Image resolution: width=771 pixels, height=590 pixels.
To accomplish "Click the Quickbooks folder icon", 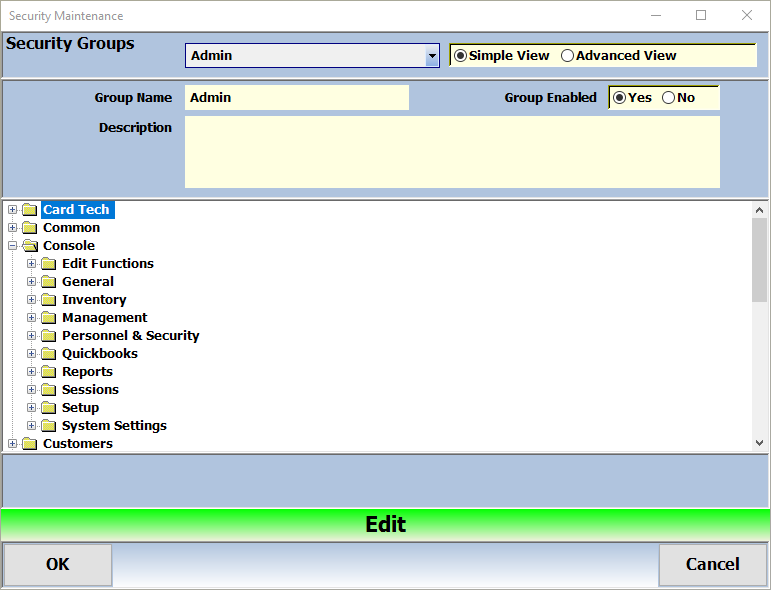I will coord(48,354).
